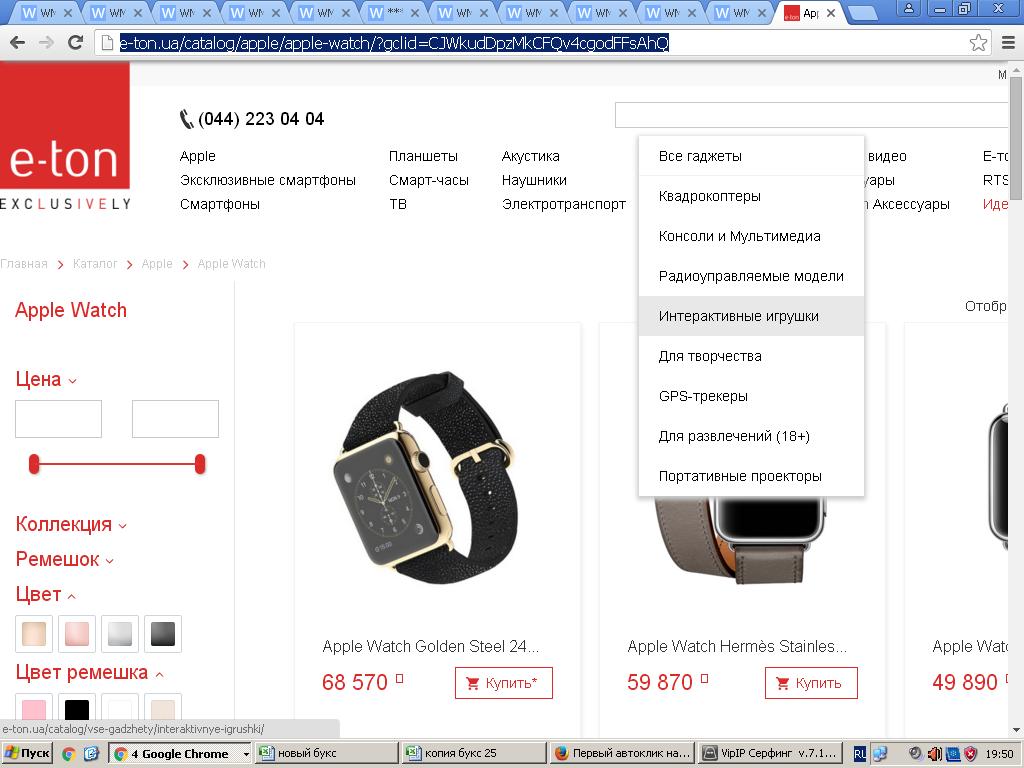1024x768 pixels.
Task: Open the Электротранспорт navigation category
Action: (x=564, y=204)
